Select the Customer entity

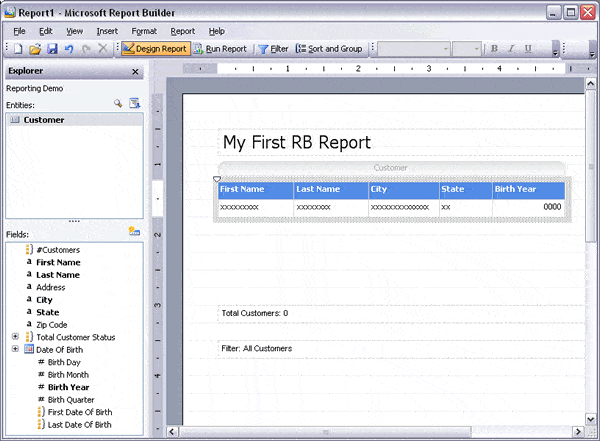[44, 120]
